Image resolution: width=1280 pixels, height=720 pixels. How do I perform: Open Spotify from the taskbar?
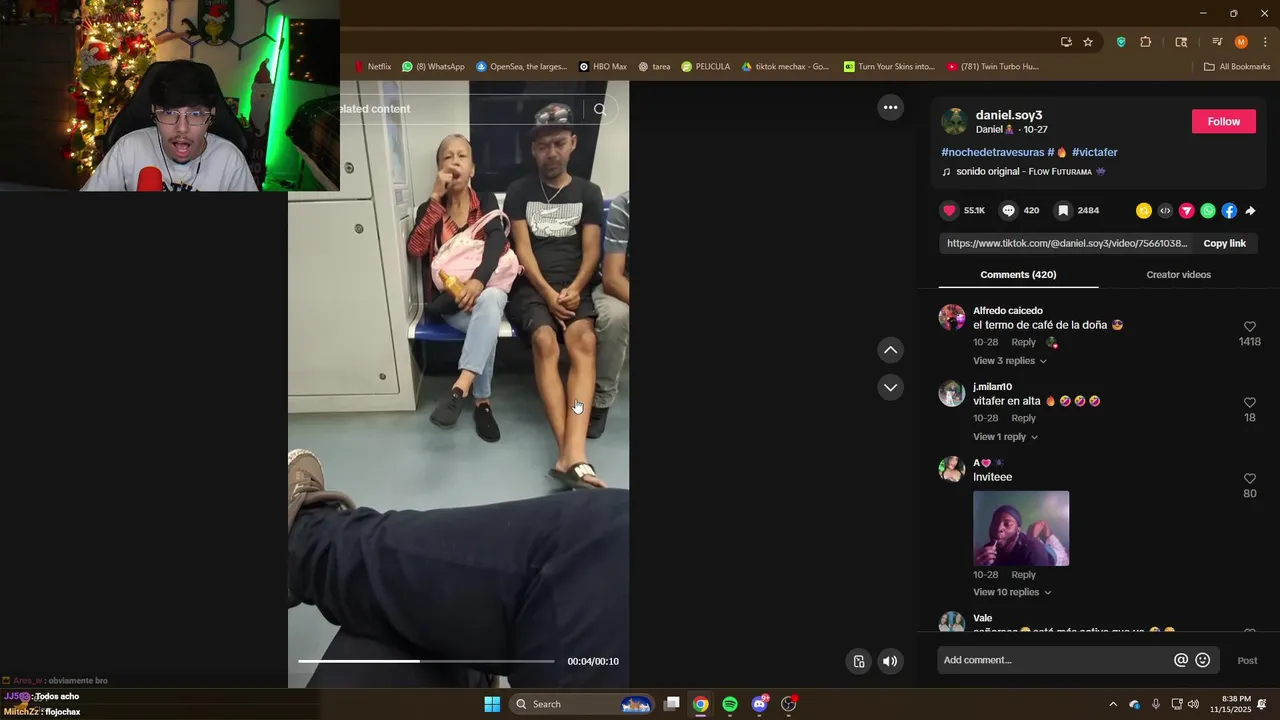click(730, 704)
